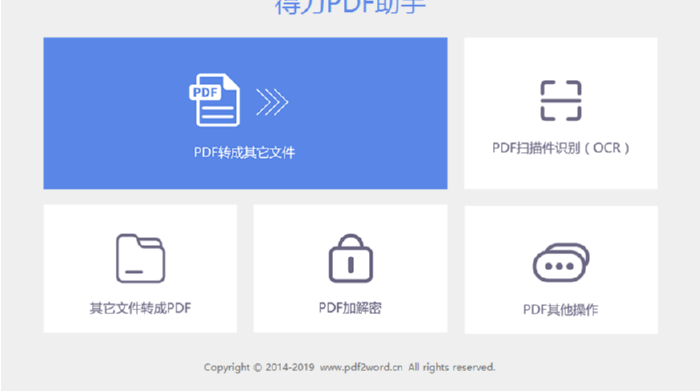The width and height of the screenshot is (700, 391).
Task: Click the folder icon for file conversion
Action: click(141, 258)
